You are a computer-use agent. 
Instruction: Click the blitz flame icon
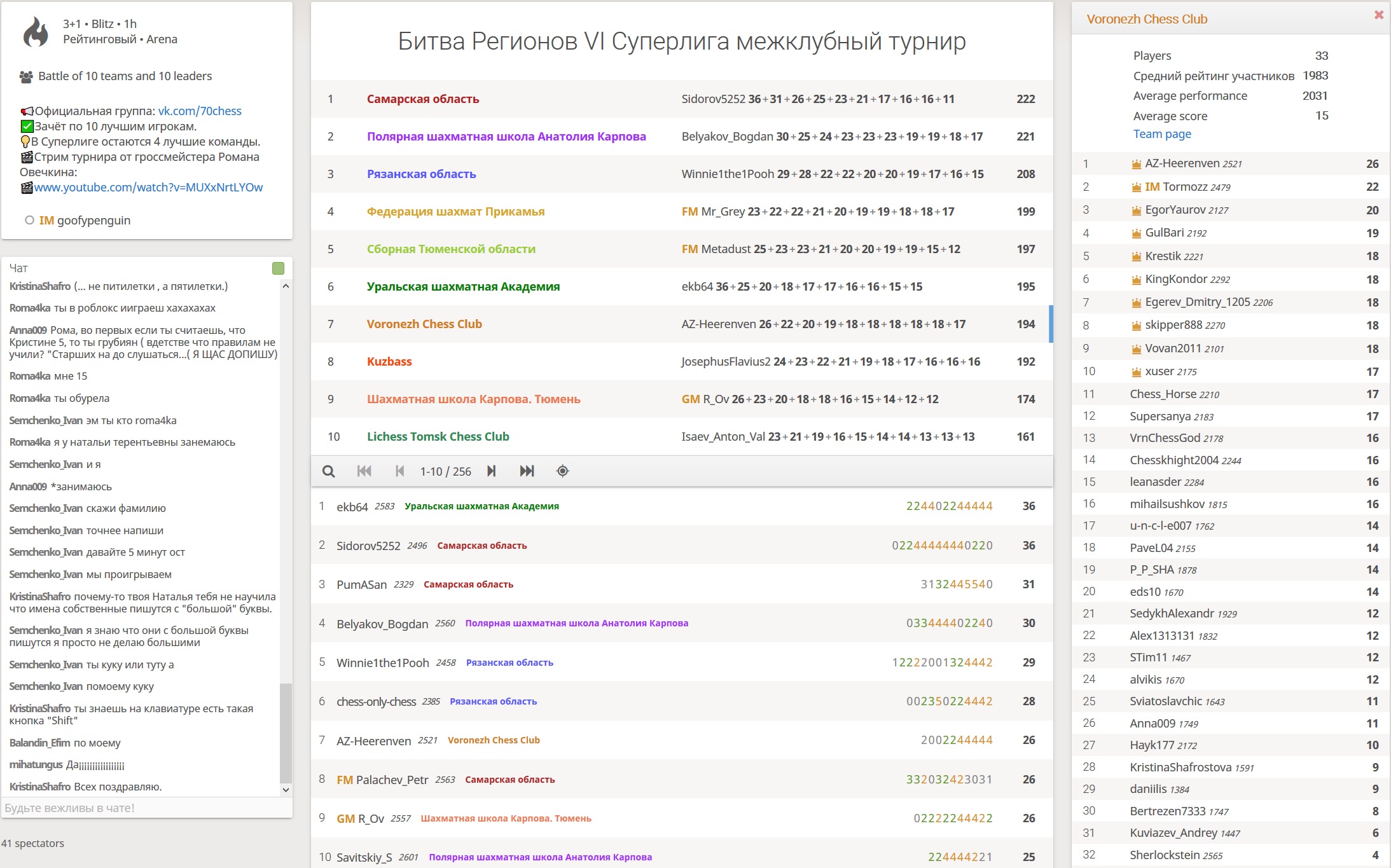36,32
